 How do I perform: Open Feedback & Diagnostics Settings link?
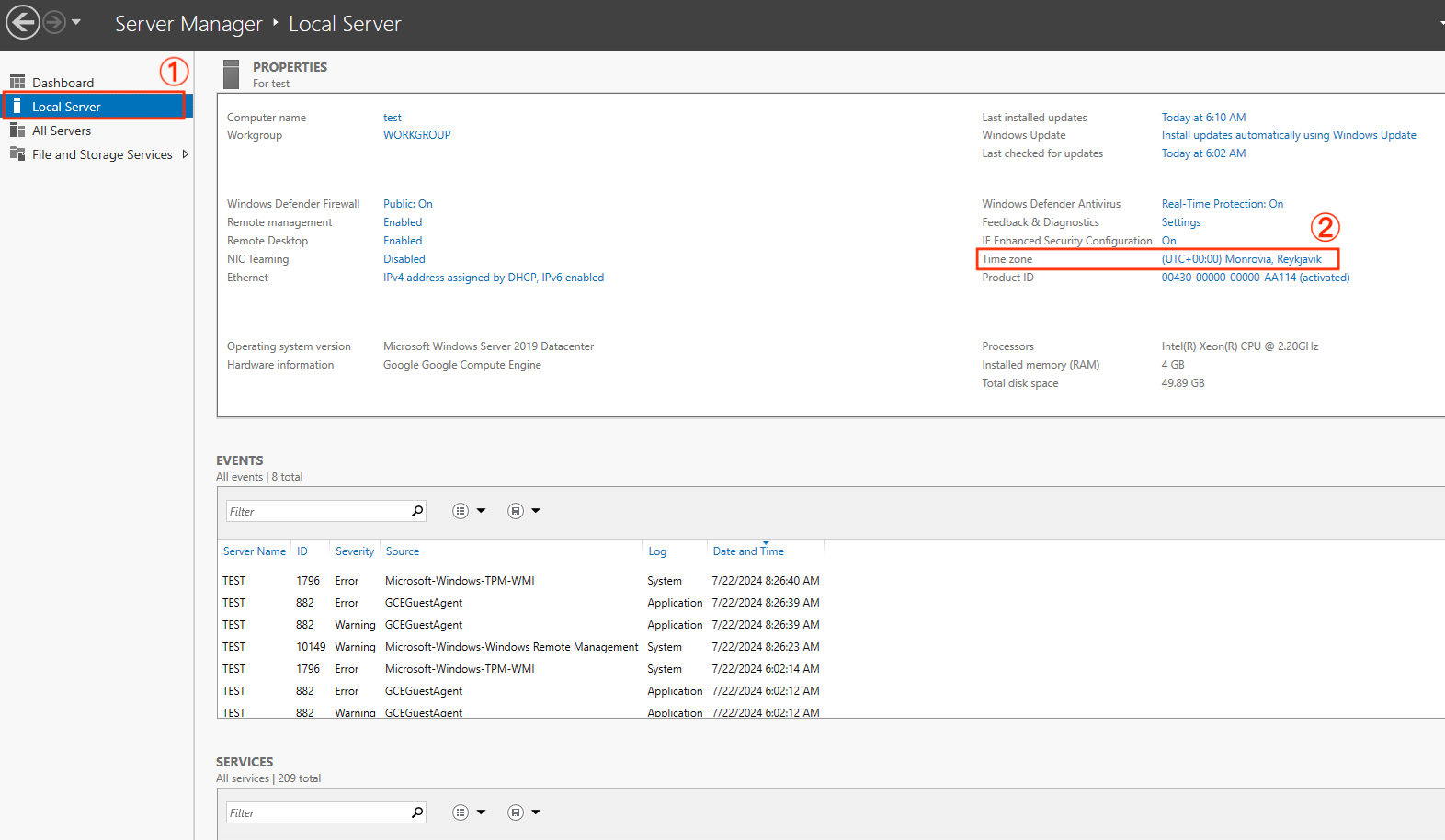[x=1181, y=222]
